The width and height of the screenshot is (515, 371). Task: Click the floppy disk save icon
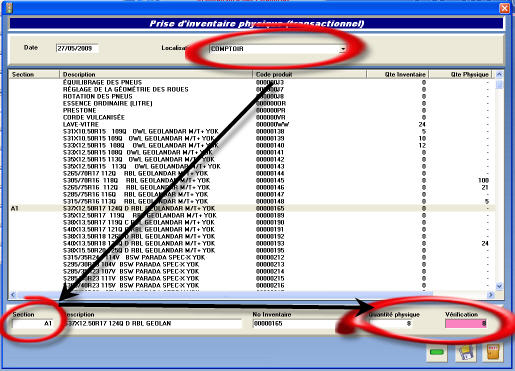pyautogui.click(x=465, y=352)
